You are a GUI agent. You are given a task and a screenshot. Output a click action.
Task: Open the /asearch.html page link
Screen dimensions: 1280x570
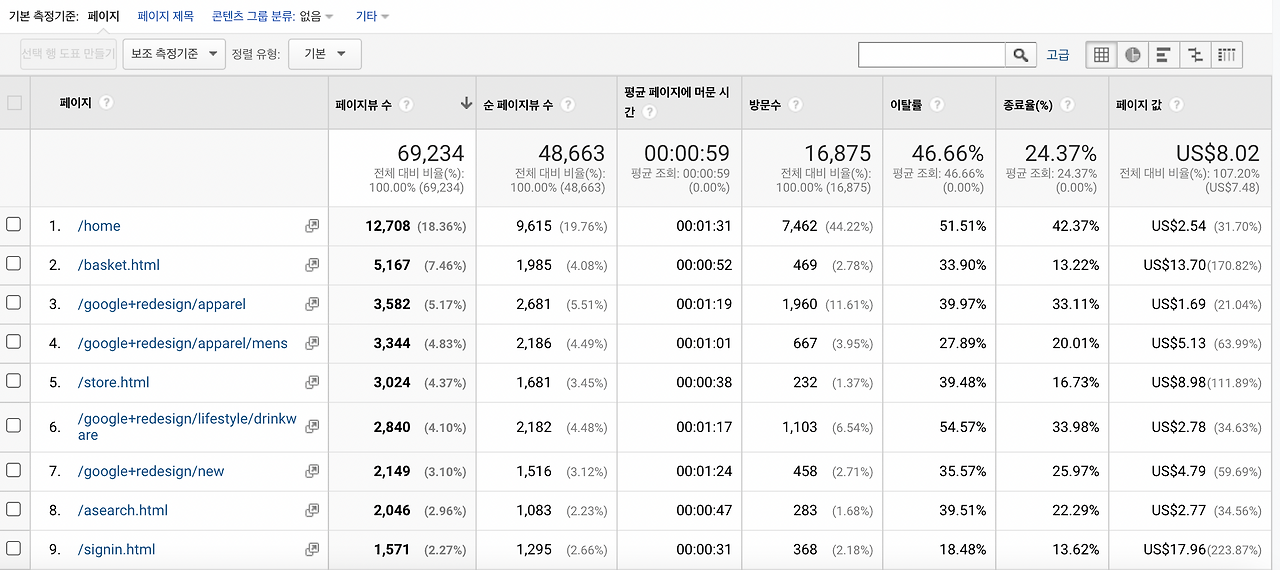123,510
